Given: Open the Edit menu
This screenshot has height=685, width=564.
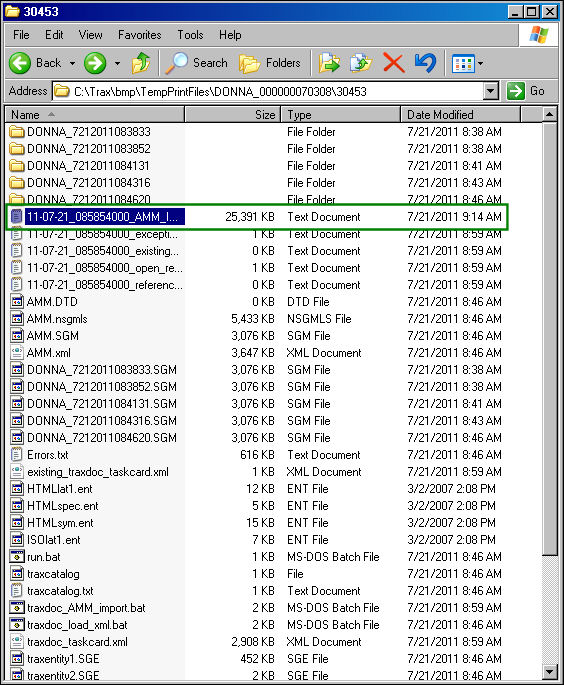Looking at the screenshot, I should [54, 35].
